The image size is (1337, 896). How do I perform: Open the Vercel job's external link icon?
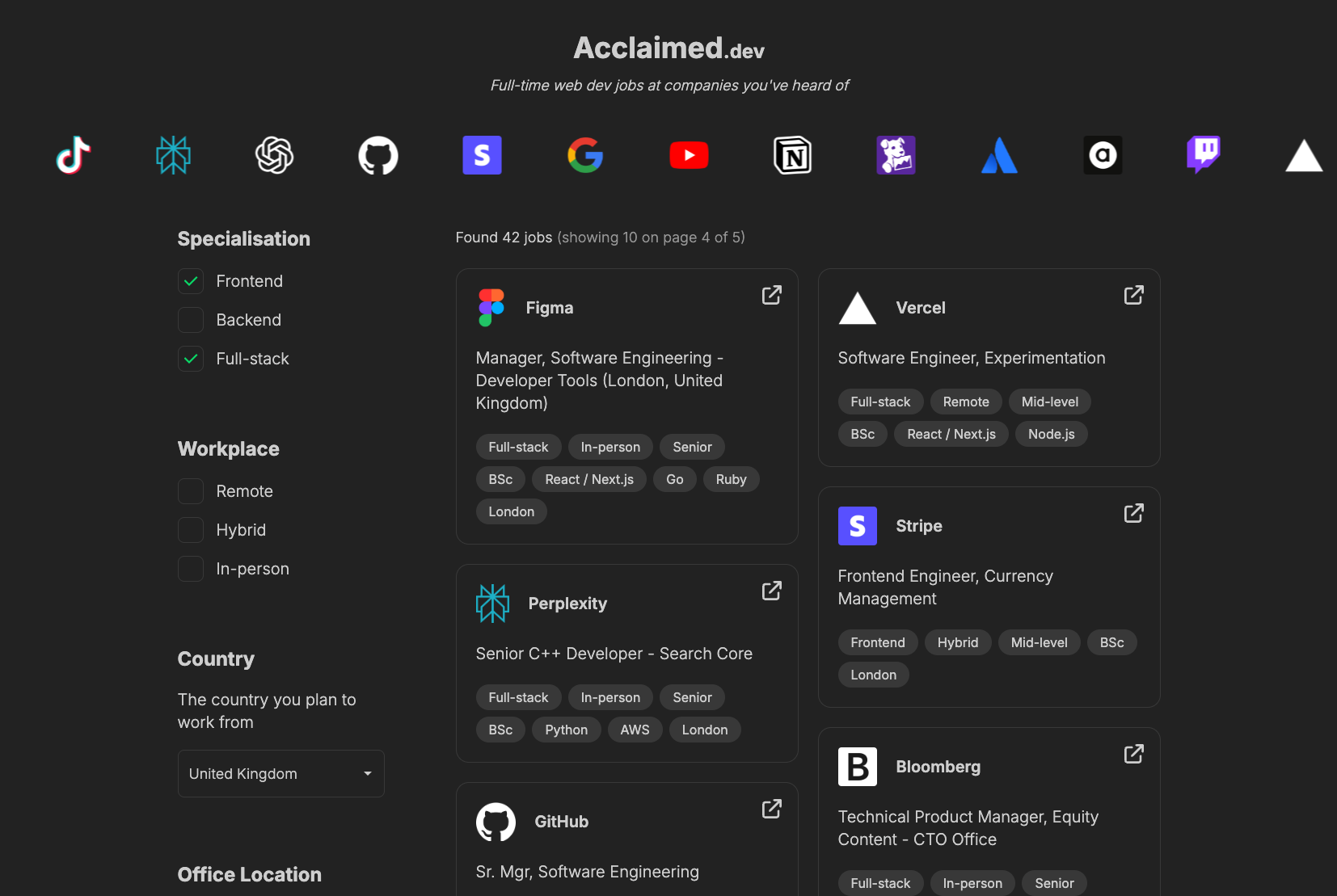1134,295
